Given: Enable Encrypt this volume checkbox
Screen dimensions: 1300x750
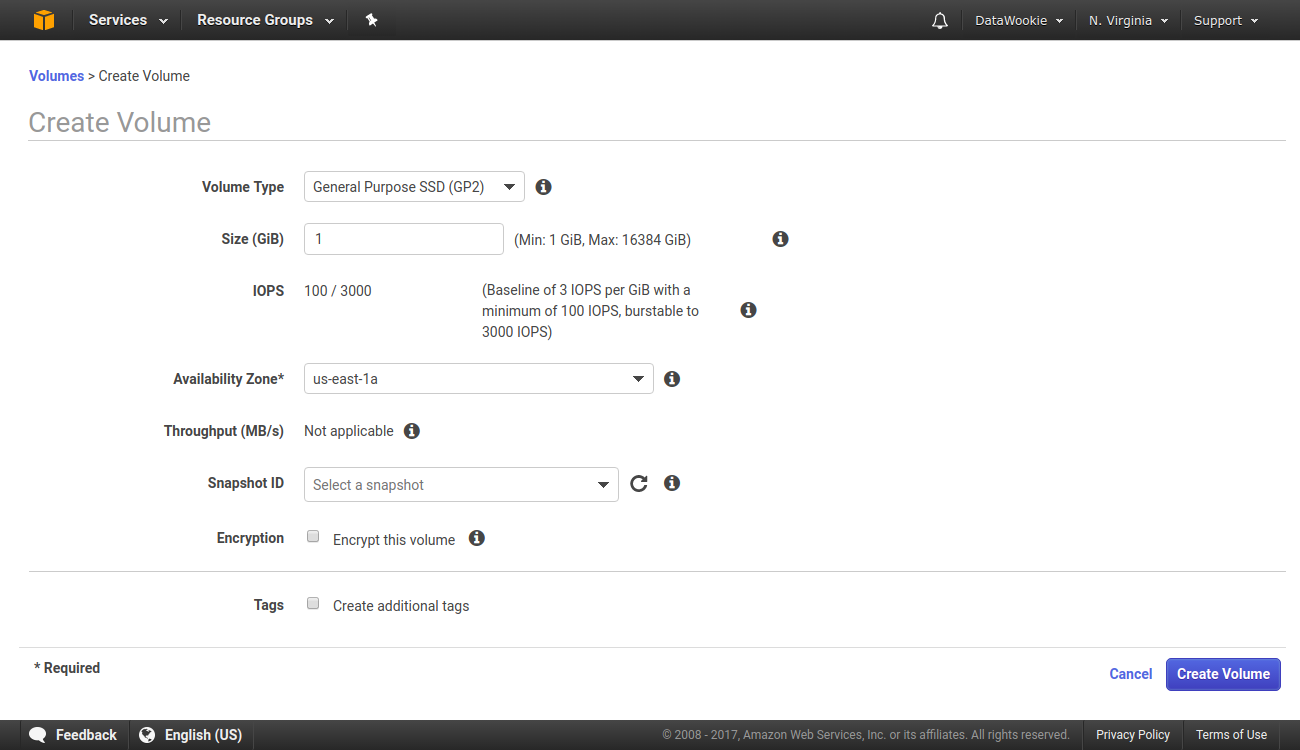Looking at the screenshot, I should pyautogui.click(x=313, y=537).
